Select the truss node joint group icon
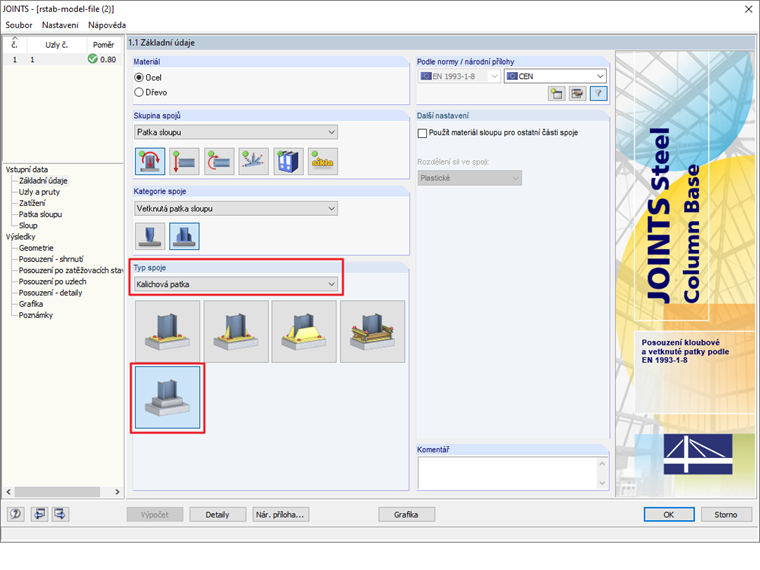This screenshot has height=570, width=760. pos(253,161)
